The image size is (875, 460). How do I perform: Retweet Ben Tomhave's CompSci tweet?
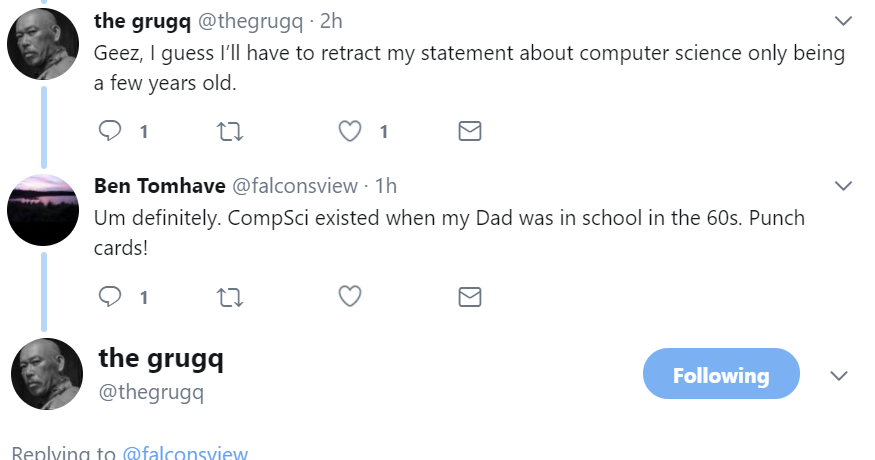coord(230,296)
